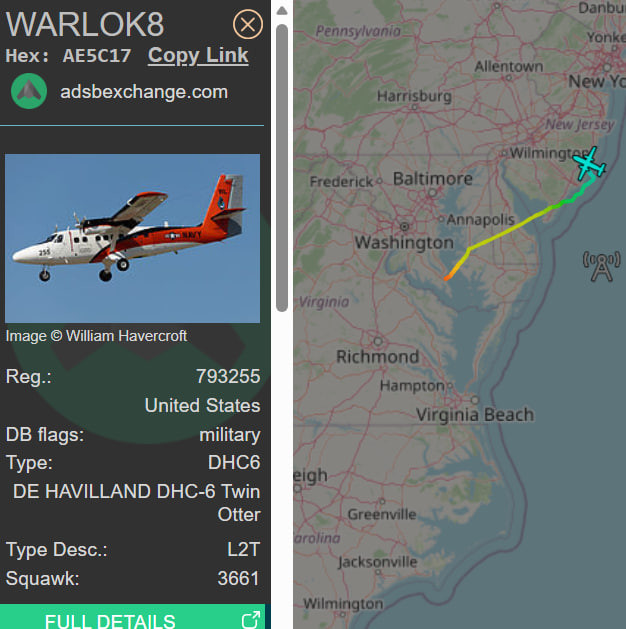This screenshot has width=626, height=629.
Task: Click the sidebar vertical scrollbar thumb
Action: tap(282, 167)
